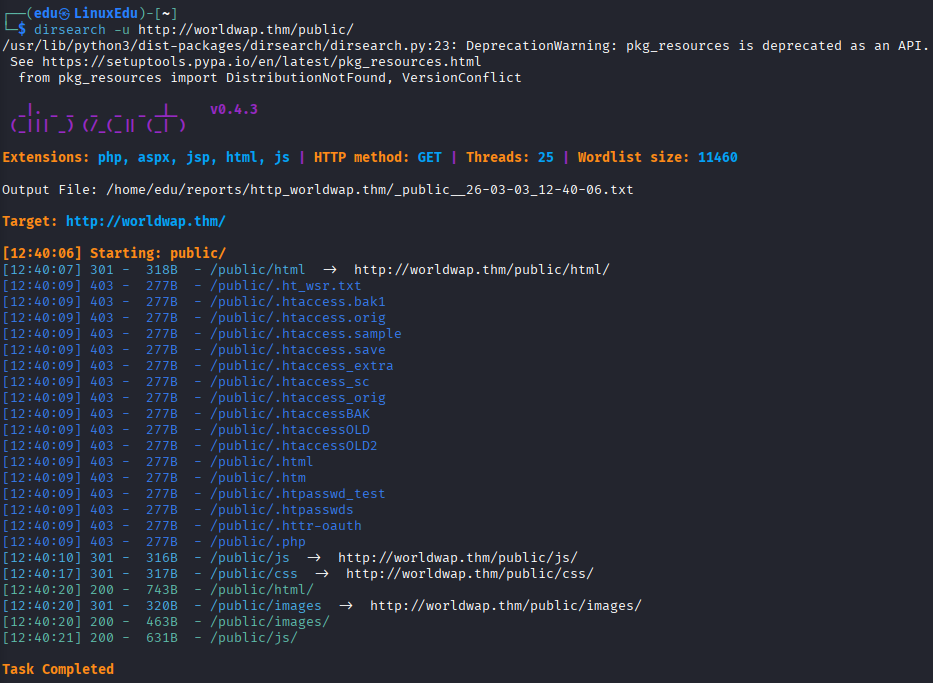Click the /public/.php path
Viewport: 933px width, 683px height.
pyautogui.click(x=258, y=542)
